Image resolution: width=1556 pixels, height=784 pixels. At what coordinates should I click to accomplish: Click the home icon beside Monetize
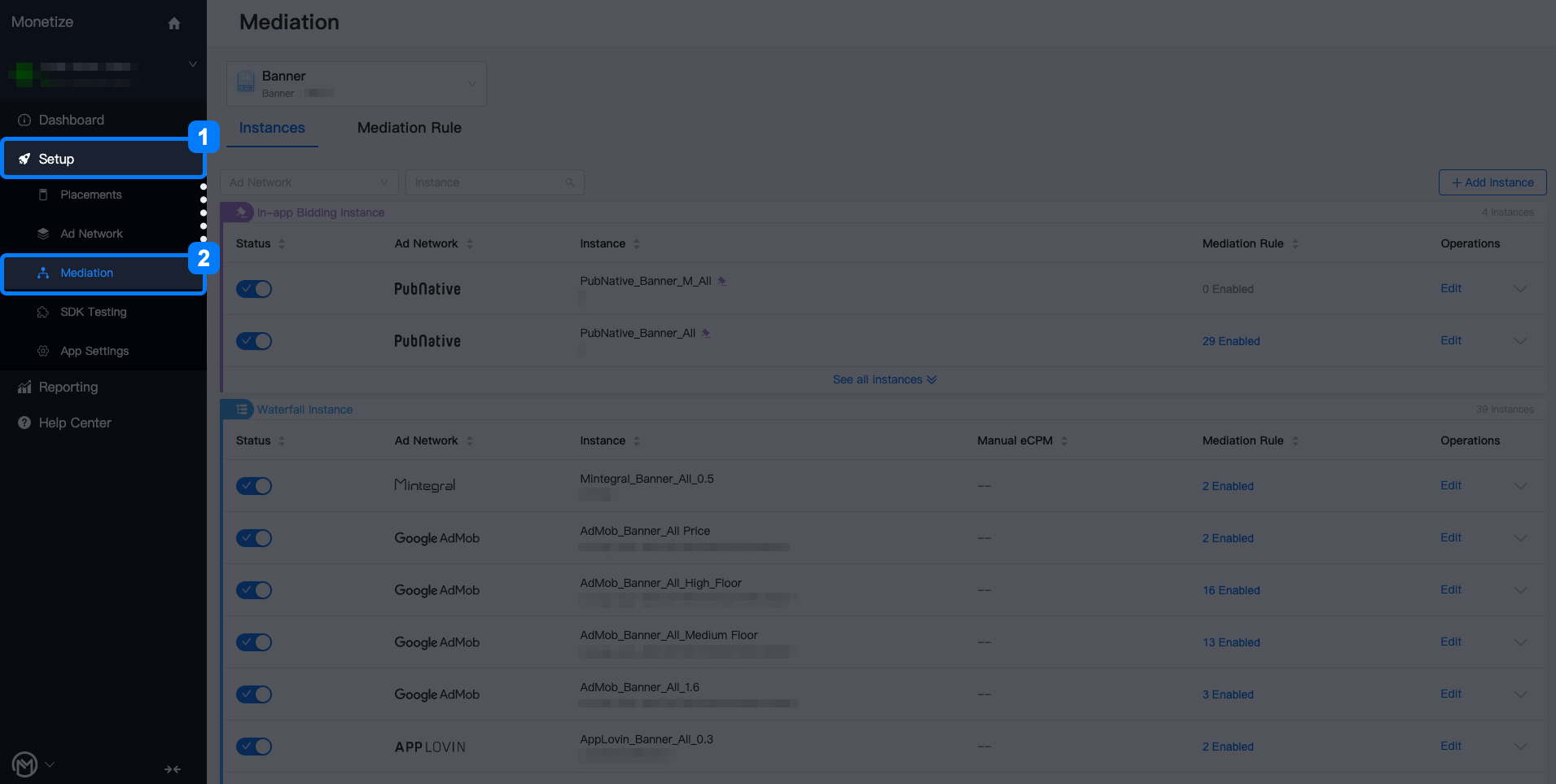coord(173,24)
